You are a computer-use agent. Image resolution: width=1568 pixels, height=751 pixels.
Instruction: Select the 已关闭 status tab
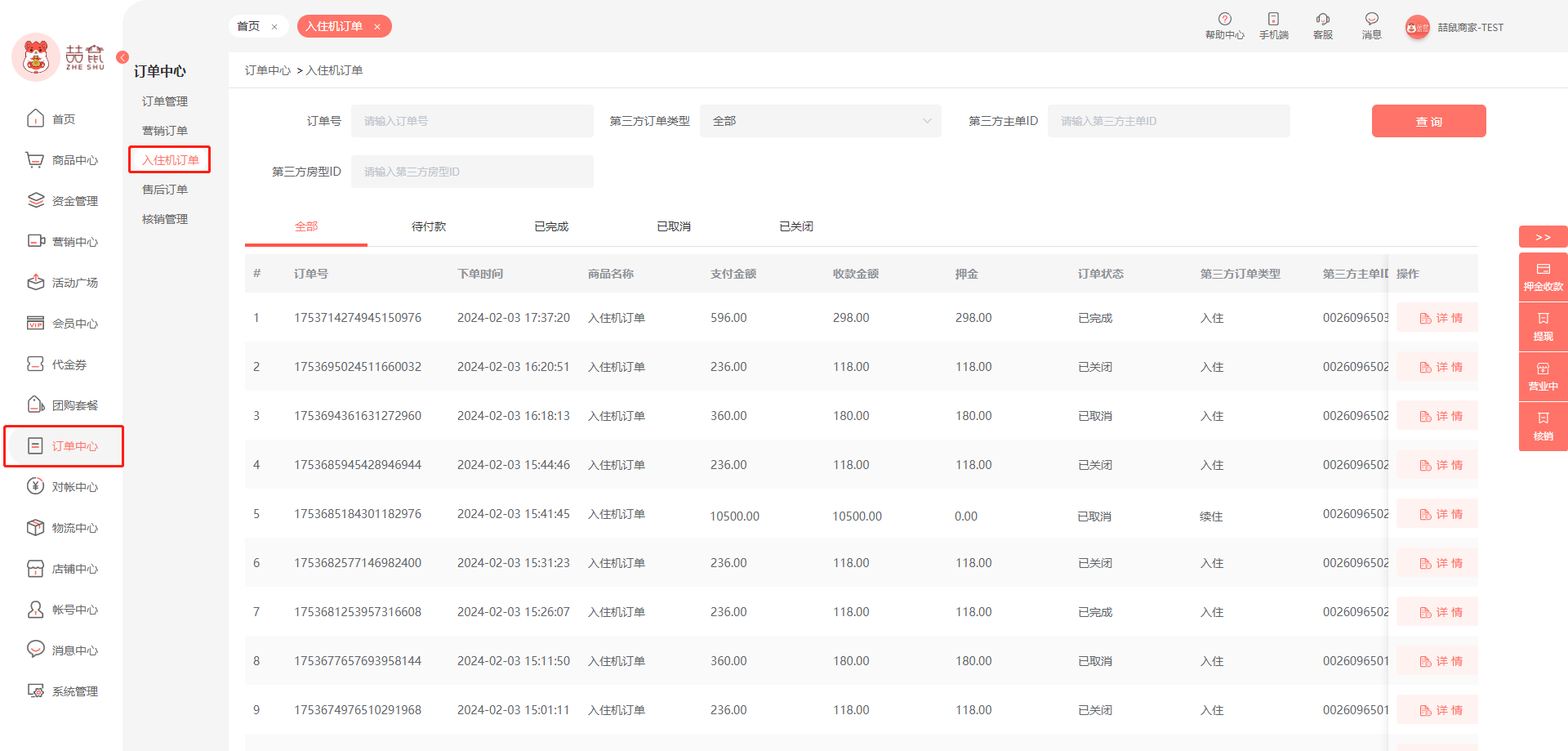796,226
